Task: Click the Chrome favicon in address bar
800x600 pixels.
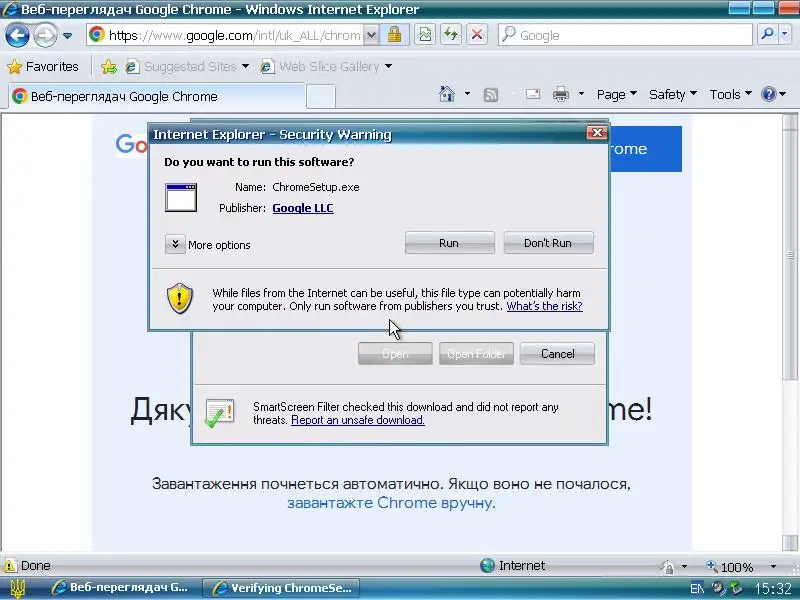Action: 96,35
